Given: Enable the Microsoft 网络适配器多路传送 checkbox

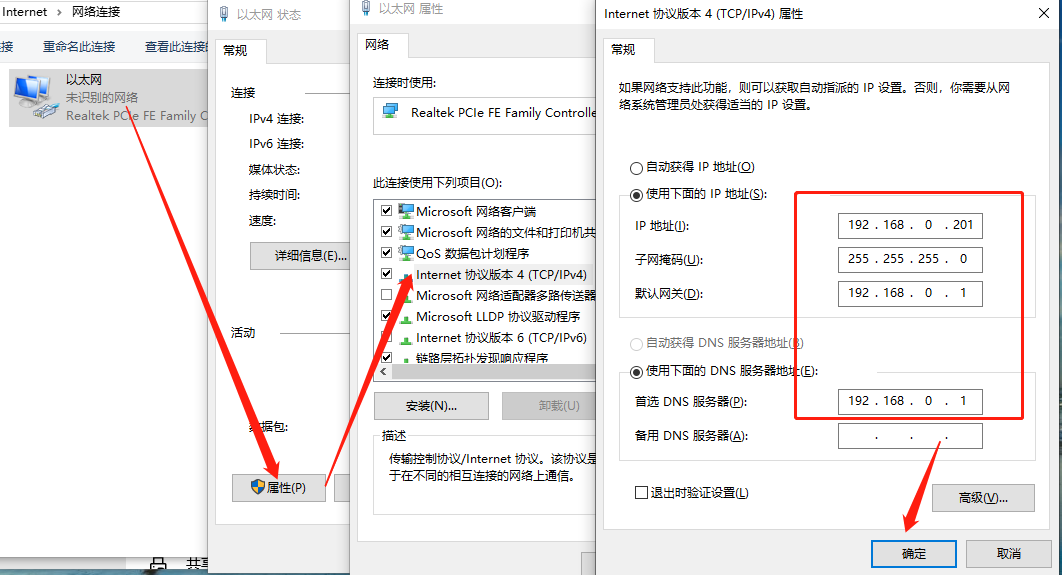Looking at the screenshot, I should pyautogui.click(x=386, y=296).
